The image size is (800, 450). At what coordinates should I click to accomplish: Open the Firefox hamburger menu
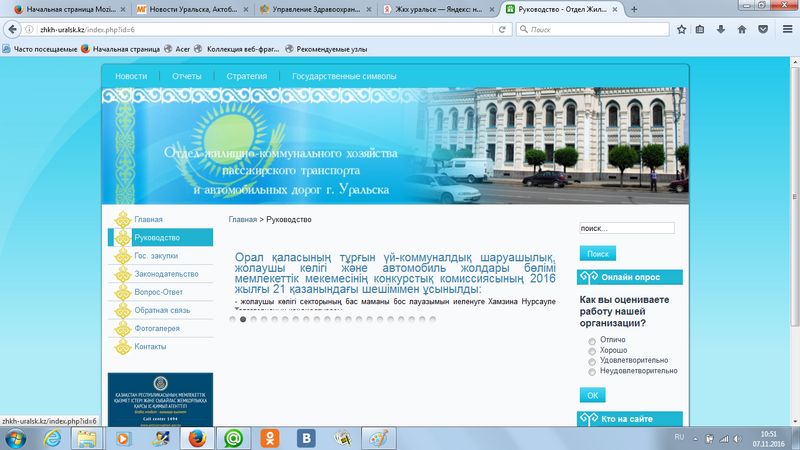point(787,30)
